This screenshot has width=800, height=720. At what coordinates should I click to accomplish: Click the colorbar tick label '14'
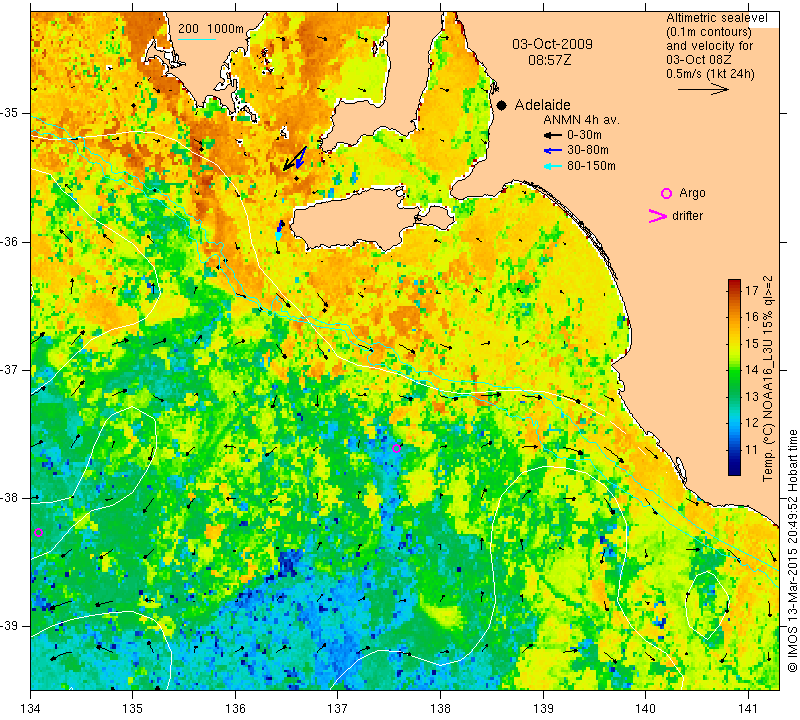click(752, 370)
